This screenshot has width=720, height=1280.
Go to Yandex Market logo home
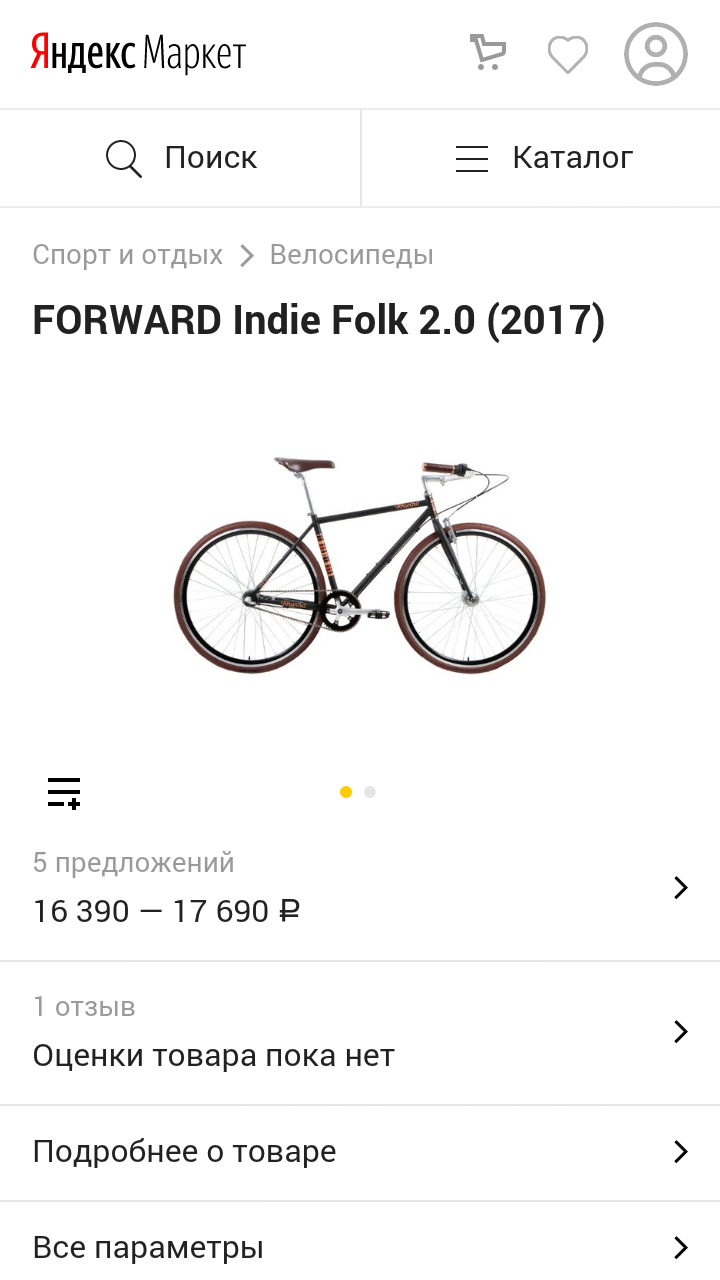click(138, 53)
